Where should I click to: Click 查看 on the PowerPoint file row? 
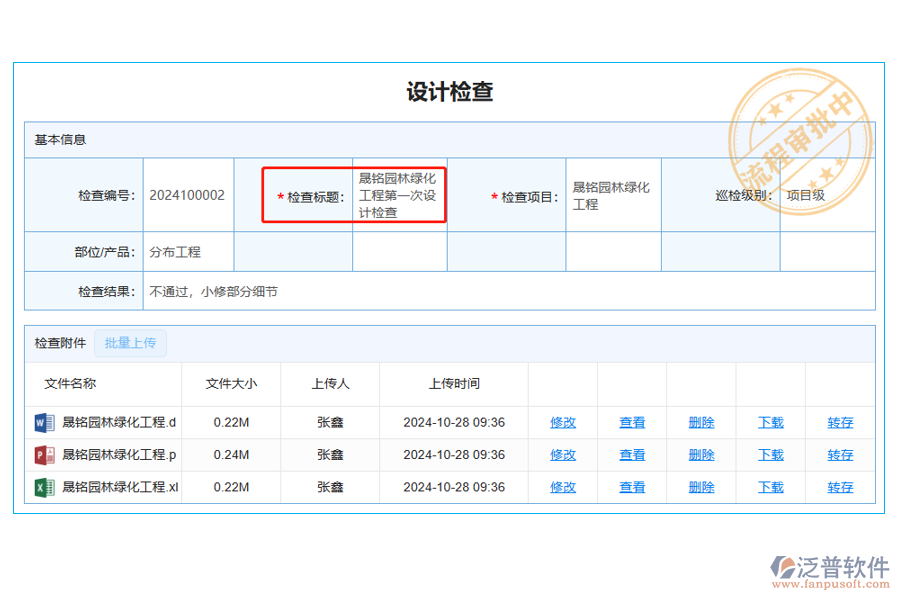point(632,455)
